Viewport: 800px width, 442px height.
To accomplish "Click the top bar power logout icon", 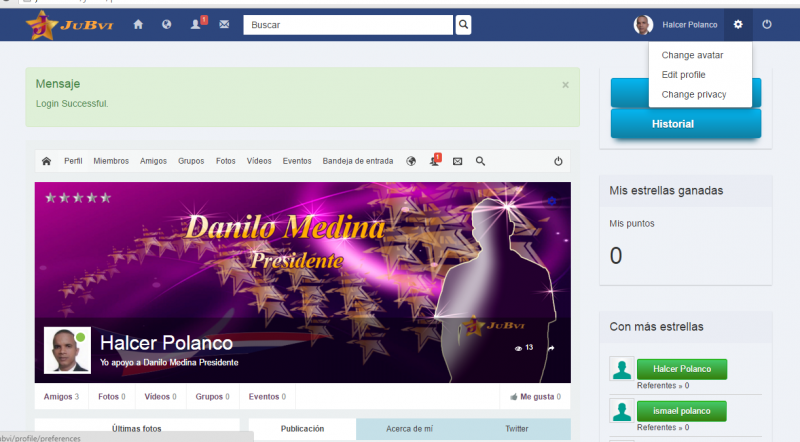I will click(x=767, y=24).
